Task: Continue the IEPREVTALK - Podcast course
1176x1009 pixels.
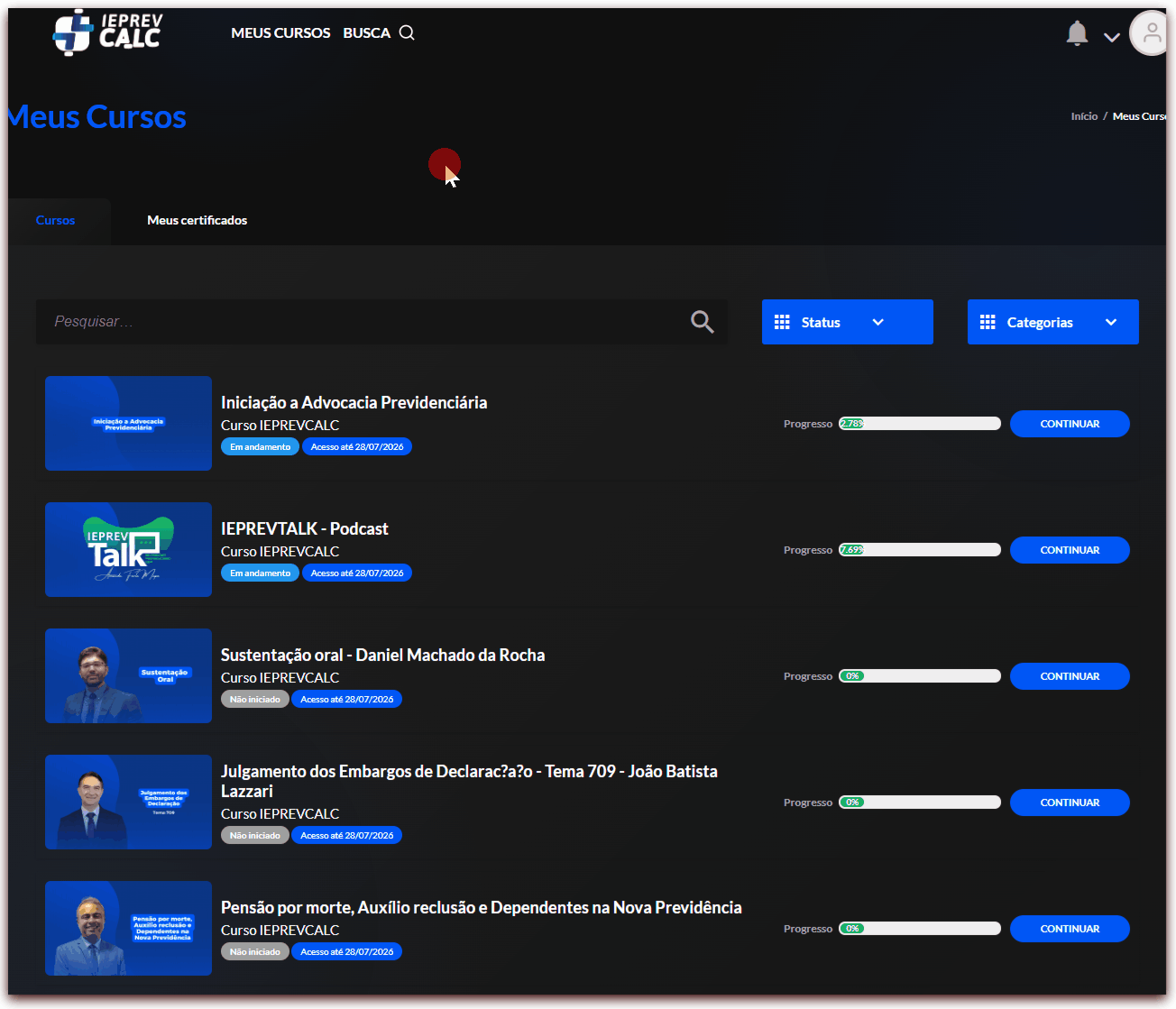Action: (1070, 550)
